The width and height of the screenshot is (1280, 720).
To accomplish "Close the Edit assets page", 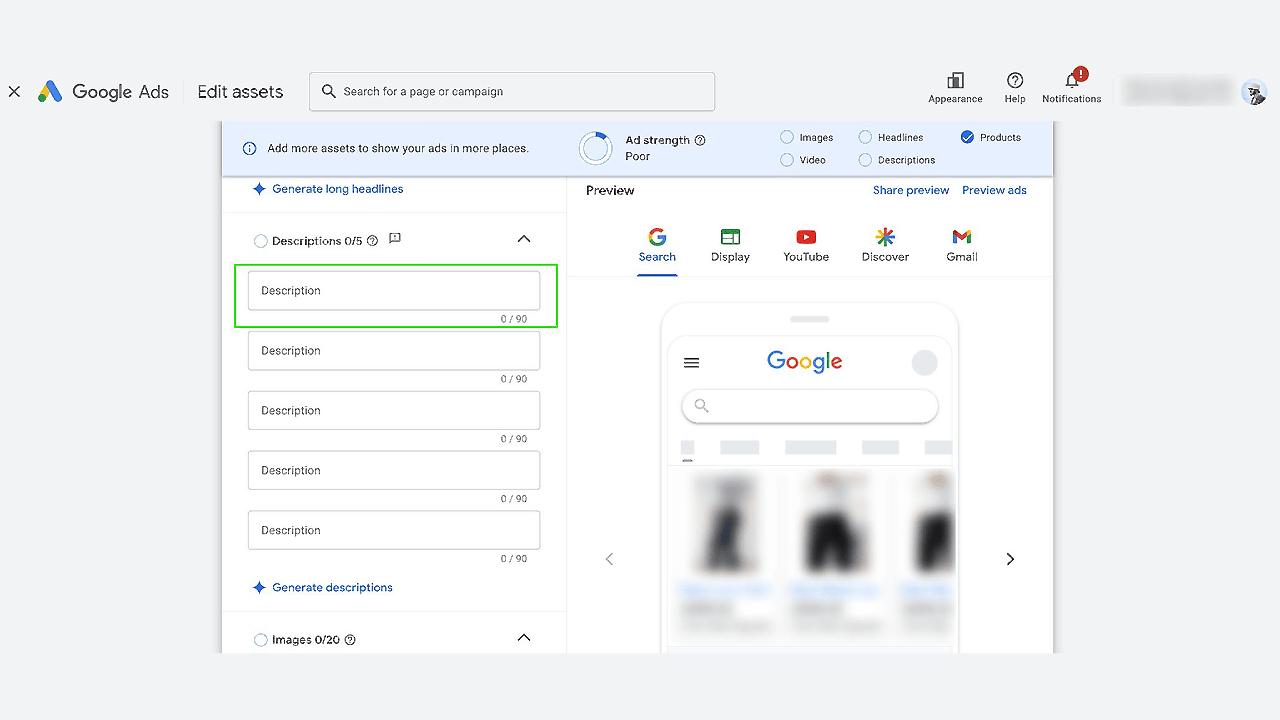I will click(14, 92).
